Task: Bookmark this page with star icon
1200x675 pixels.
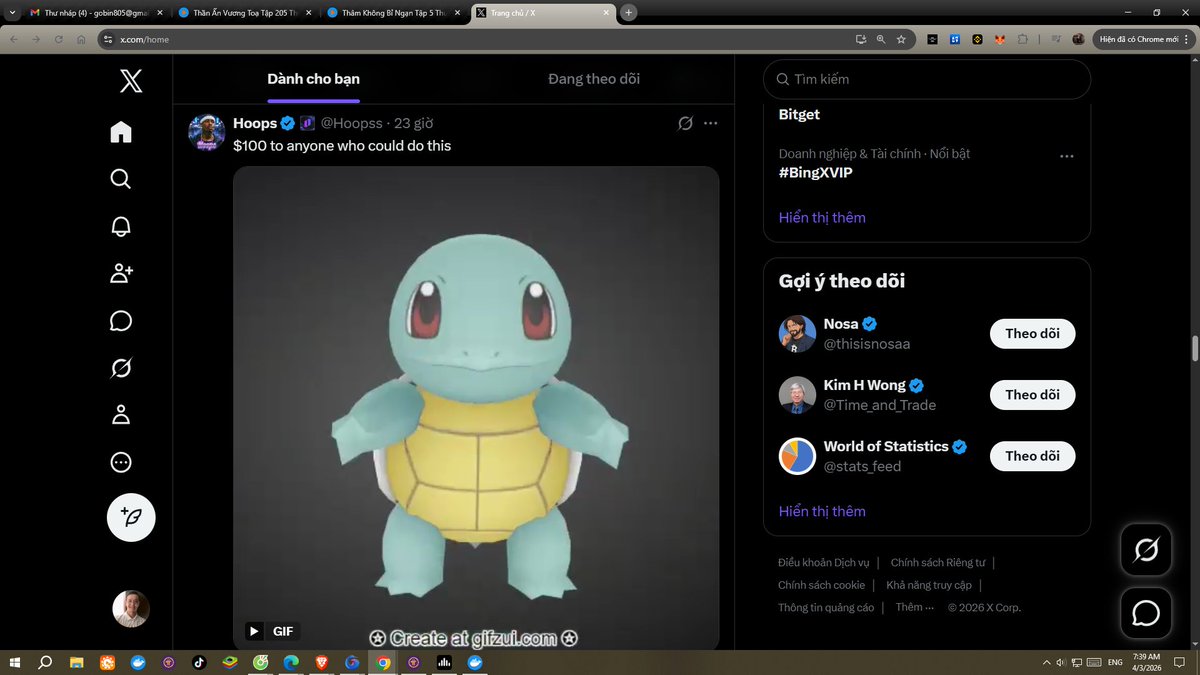Action: (901, 39)
